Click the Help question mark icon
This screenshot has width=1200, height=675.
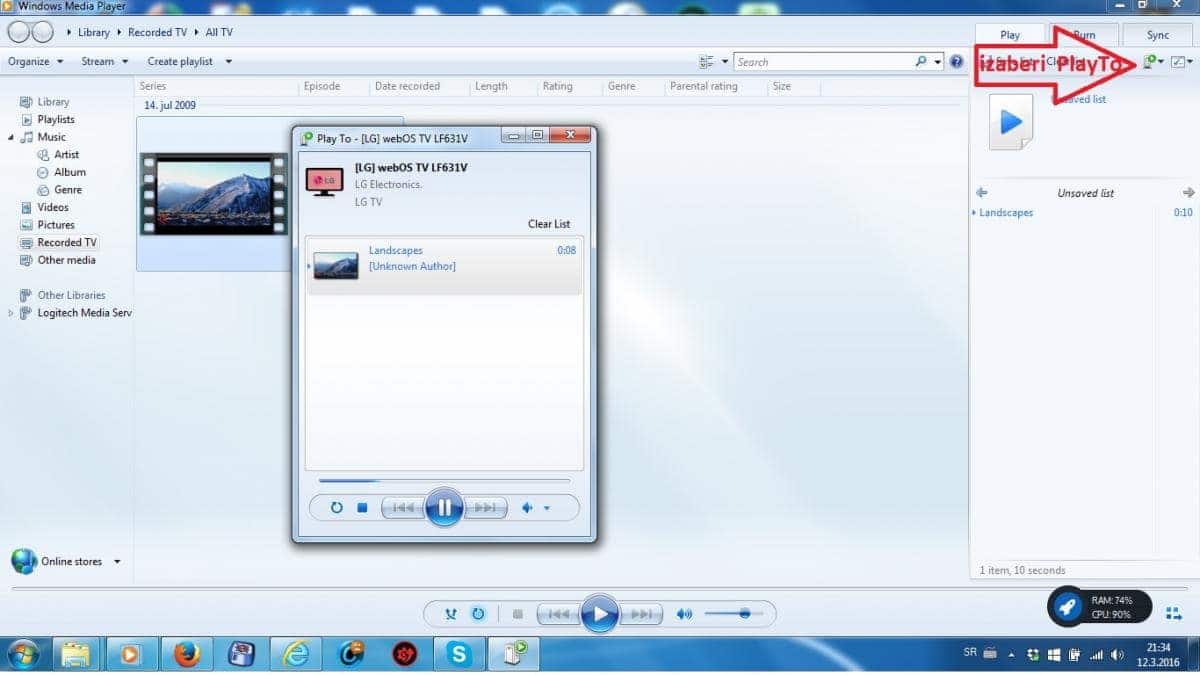957,62
